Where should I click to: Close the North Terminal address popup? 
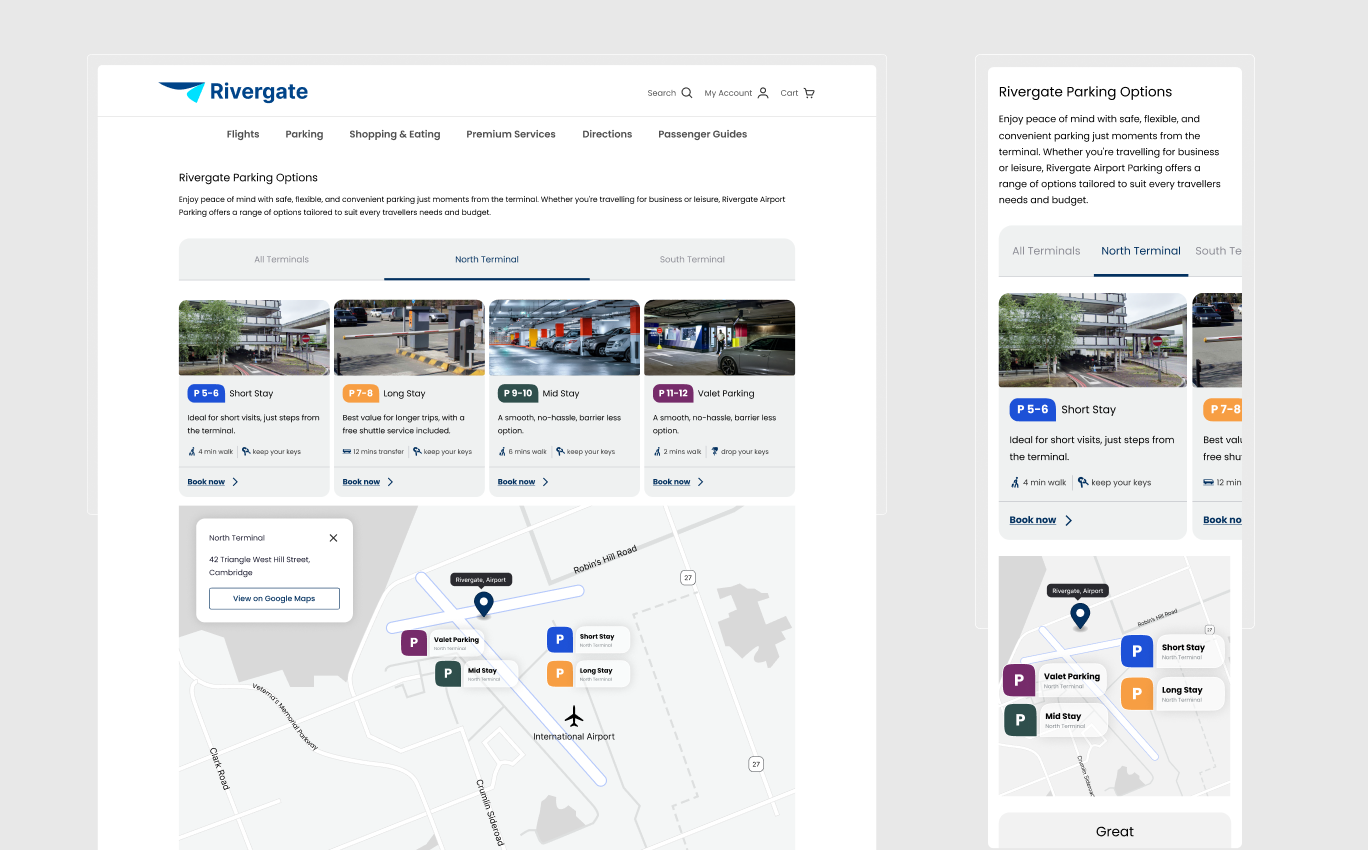coord(333,538)
